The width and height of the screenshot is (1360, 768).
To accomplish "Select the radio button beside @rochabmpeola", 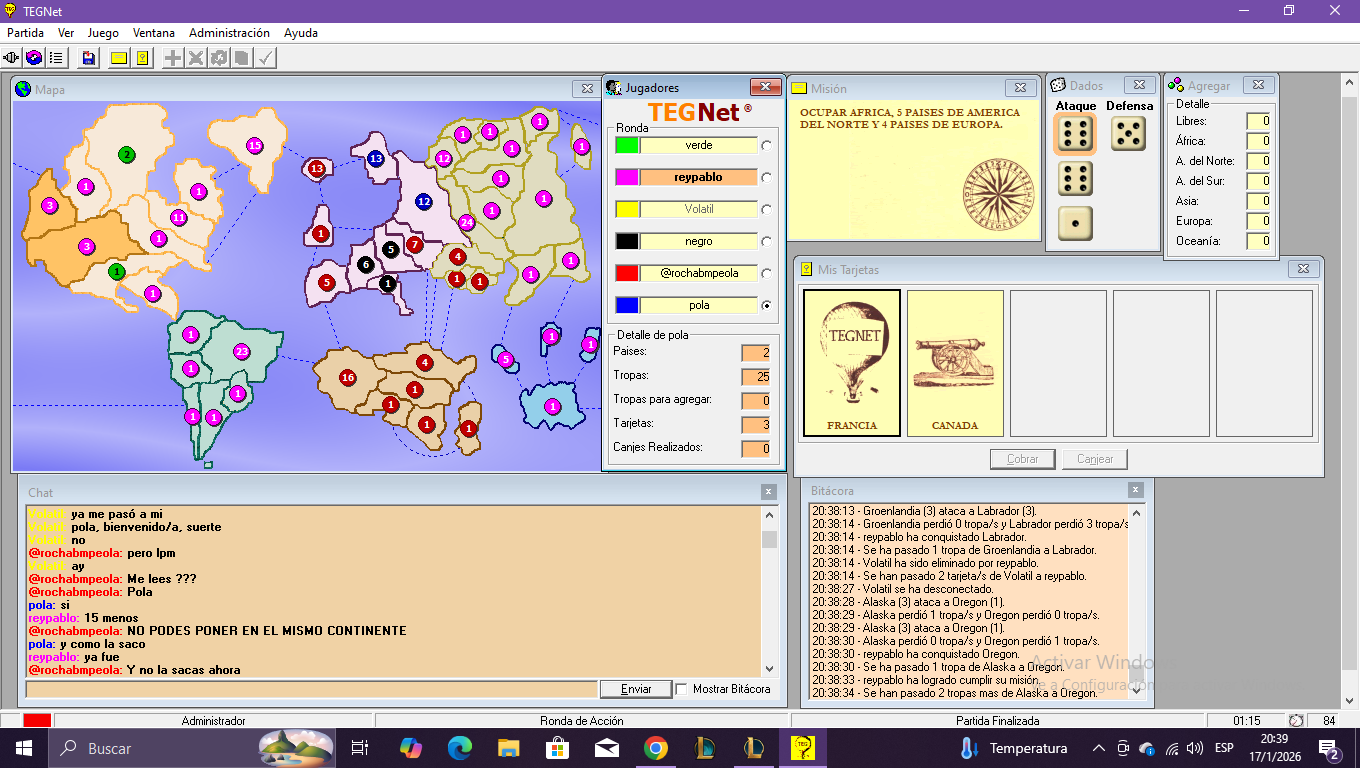I will (767, 273).
